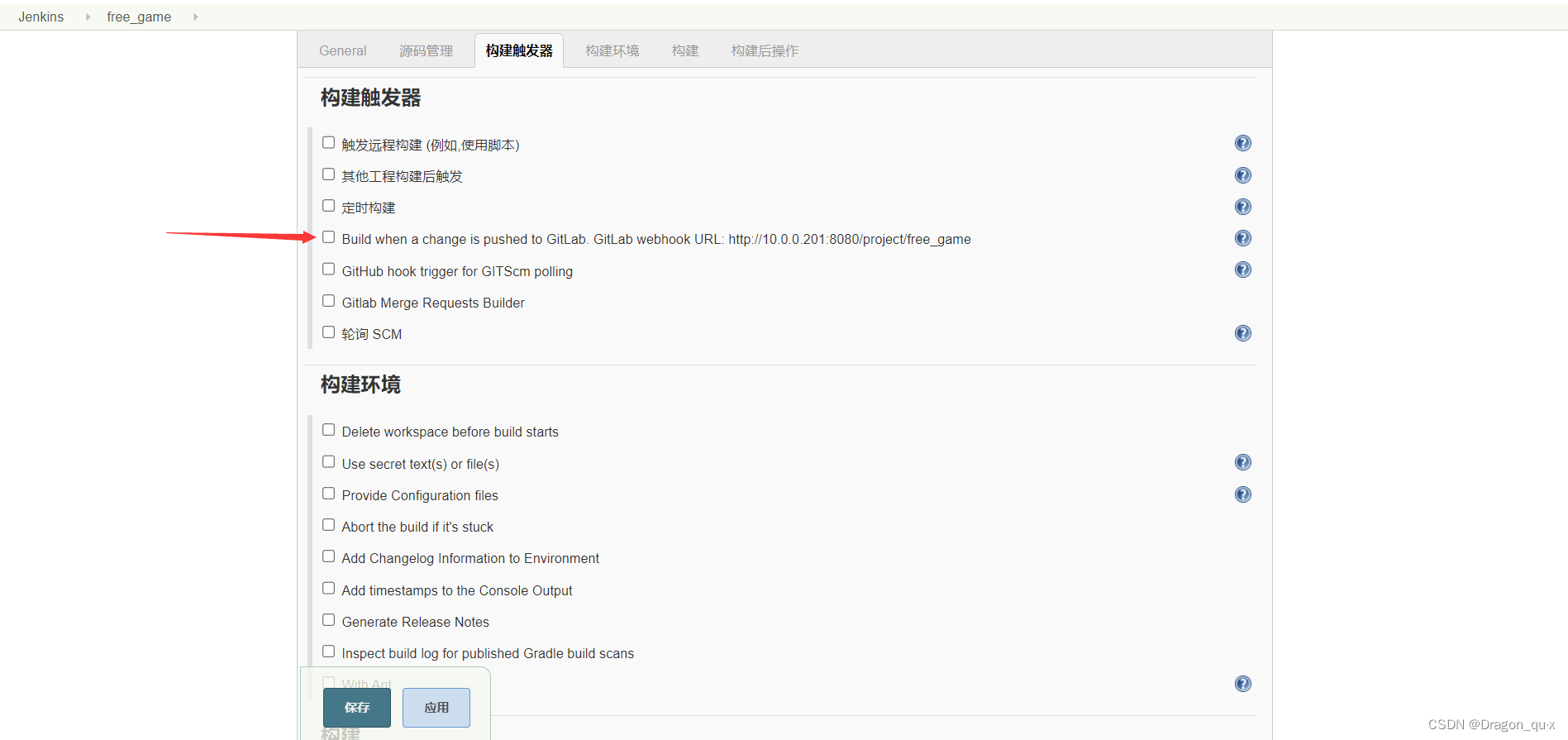
Task: Click the 构建触发器 section heading
Action: coord(371,98)
